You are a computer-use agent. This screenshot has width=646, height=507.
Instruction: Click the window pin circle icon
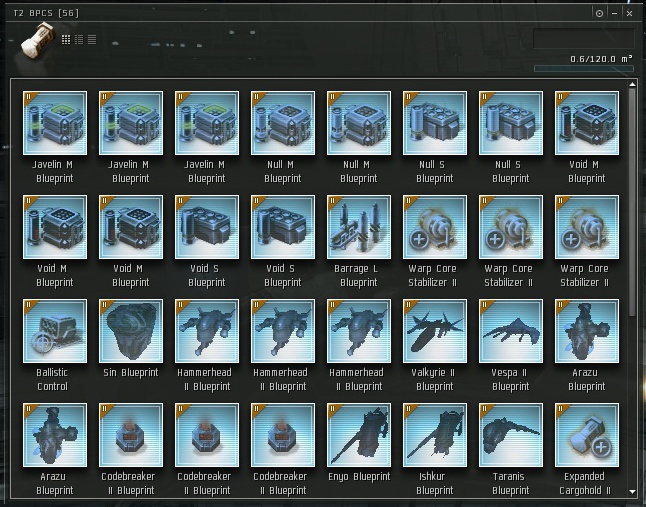(x=599, y=14)
